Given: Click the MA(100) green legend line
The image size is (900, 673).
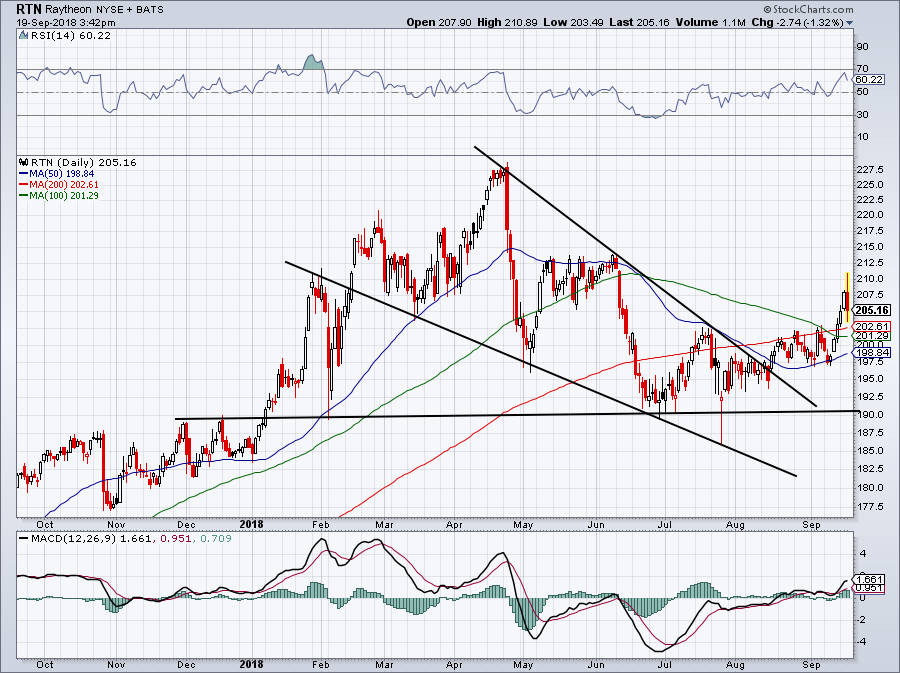Looking at the screenshot, I should click(x=24, y=196).
